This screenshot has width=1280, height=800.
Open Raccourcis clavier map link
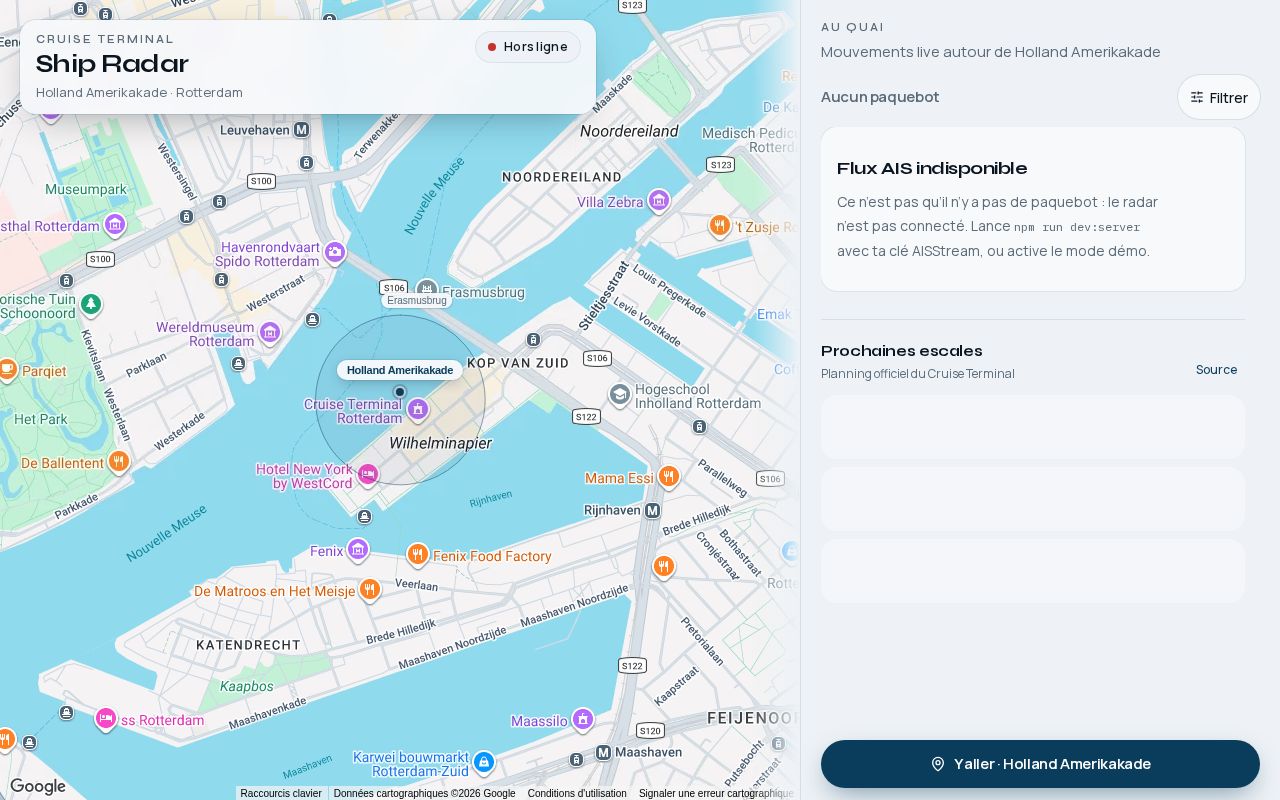(281, 794)
